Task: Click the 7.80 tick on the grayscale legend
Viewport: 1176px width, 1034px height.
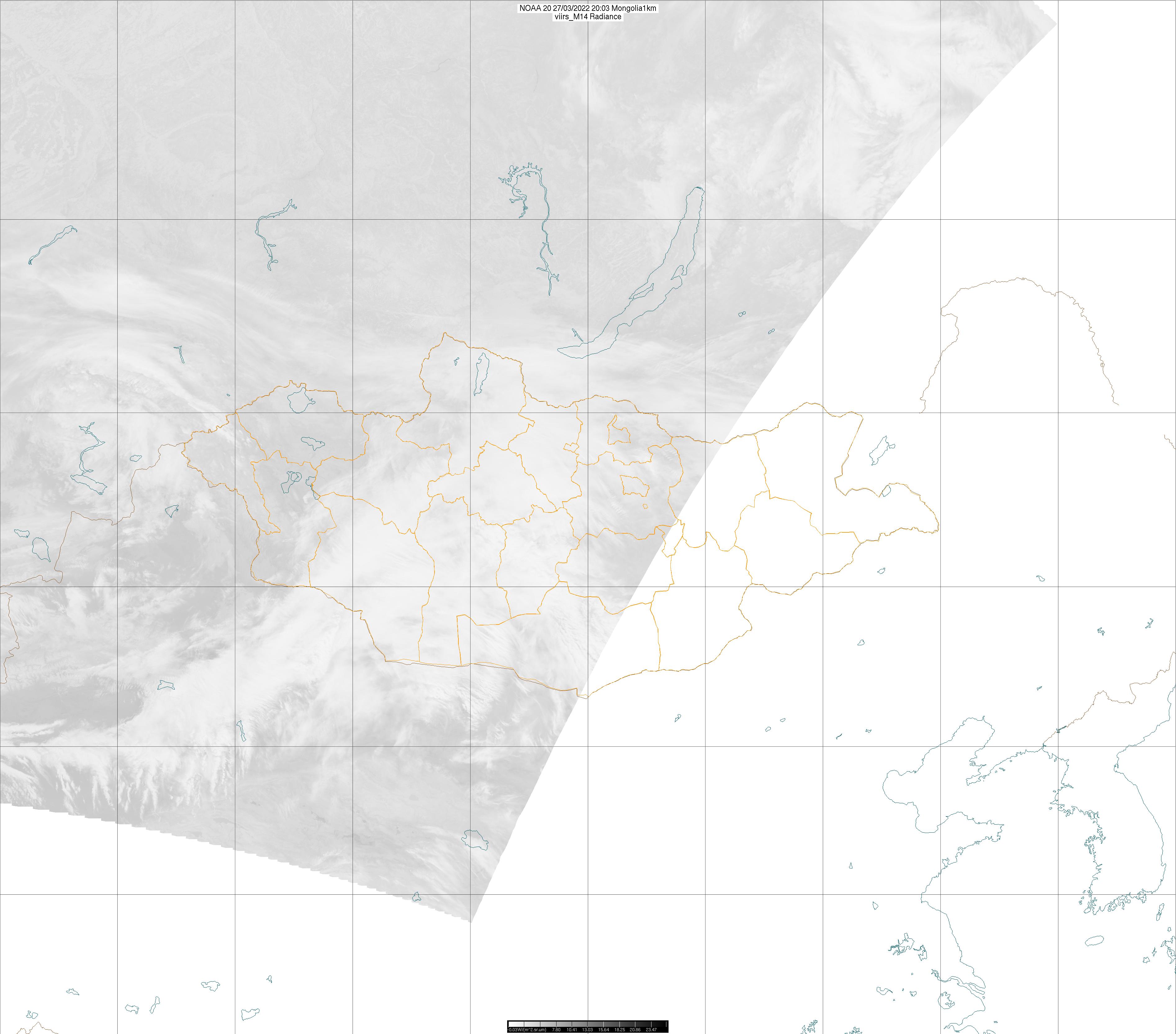Action: point(556,1029)
